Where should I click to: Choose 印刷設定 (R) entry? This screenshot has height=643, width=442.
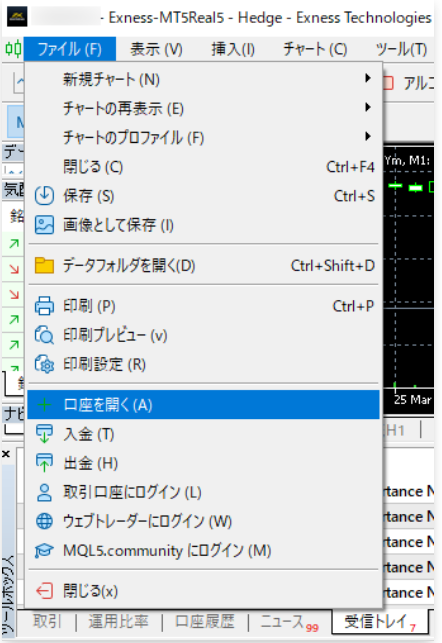tap(203, 364)
